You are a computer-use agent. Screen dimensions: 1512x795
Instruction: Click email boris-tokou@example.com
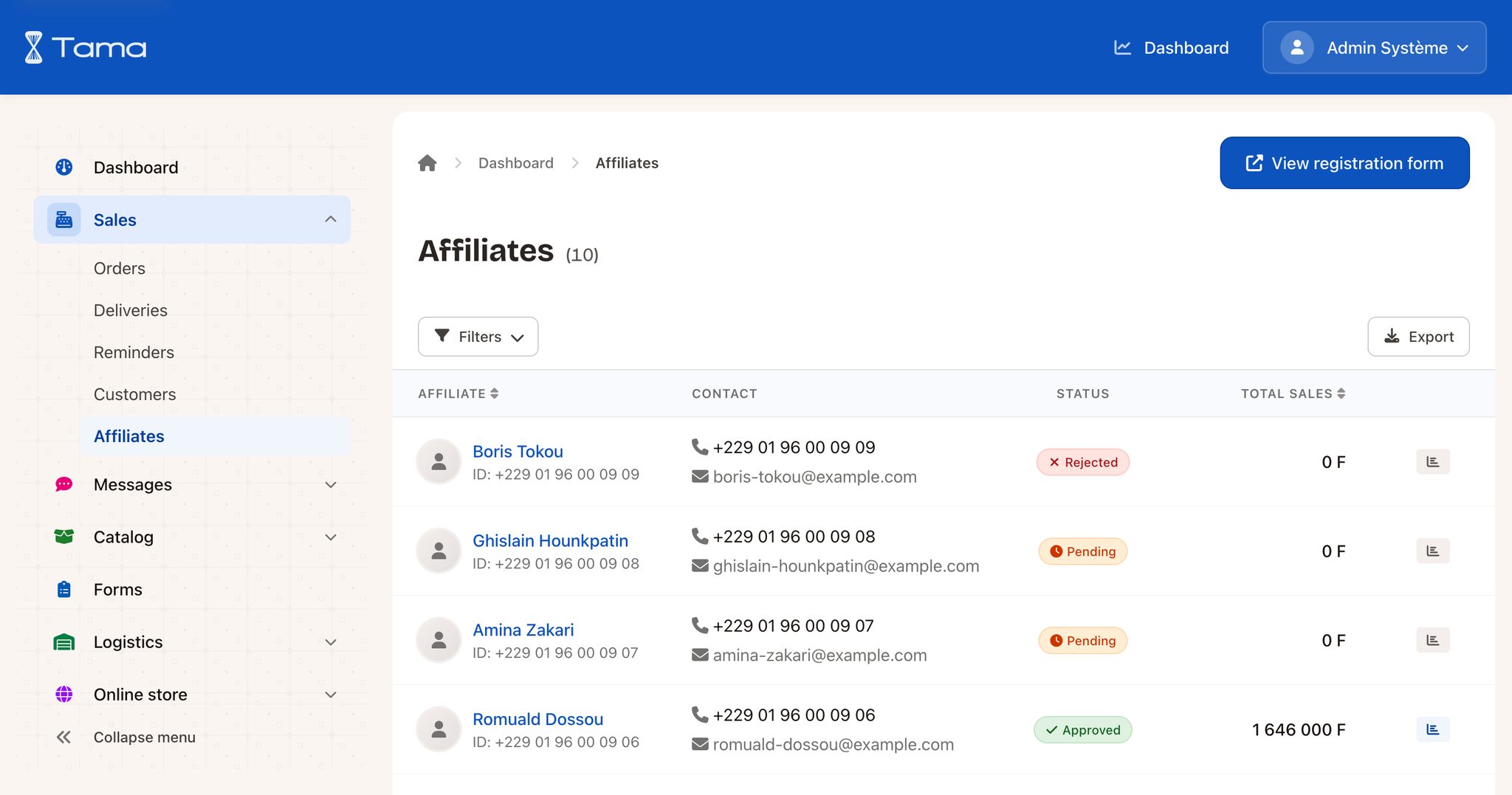click(x=814, y=477)
